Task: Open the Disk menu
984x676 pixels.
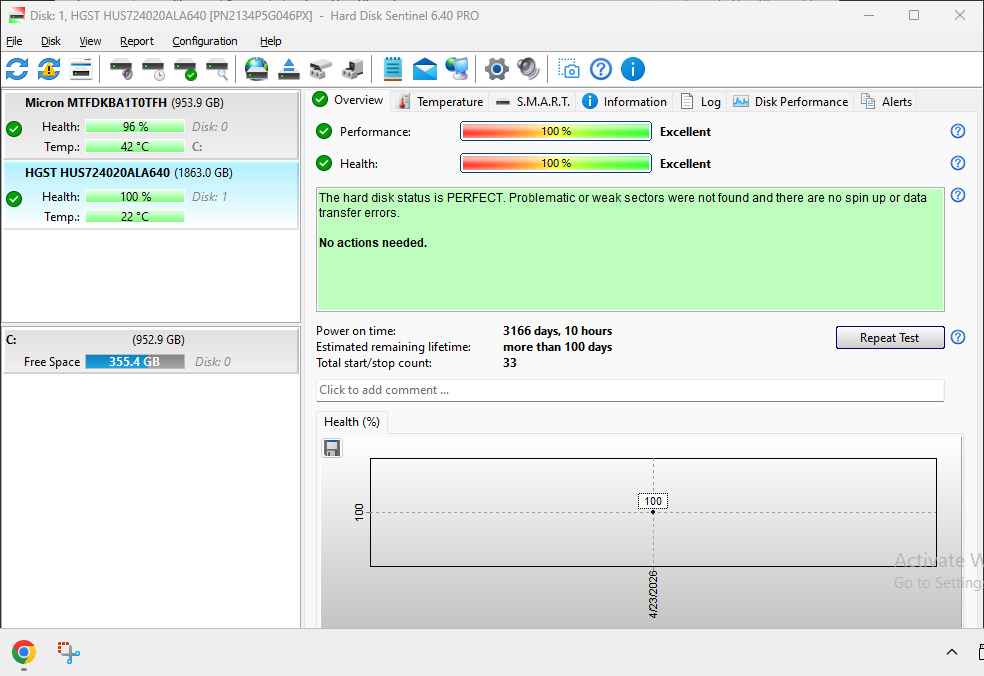Action: point(51,41)
